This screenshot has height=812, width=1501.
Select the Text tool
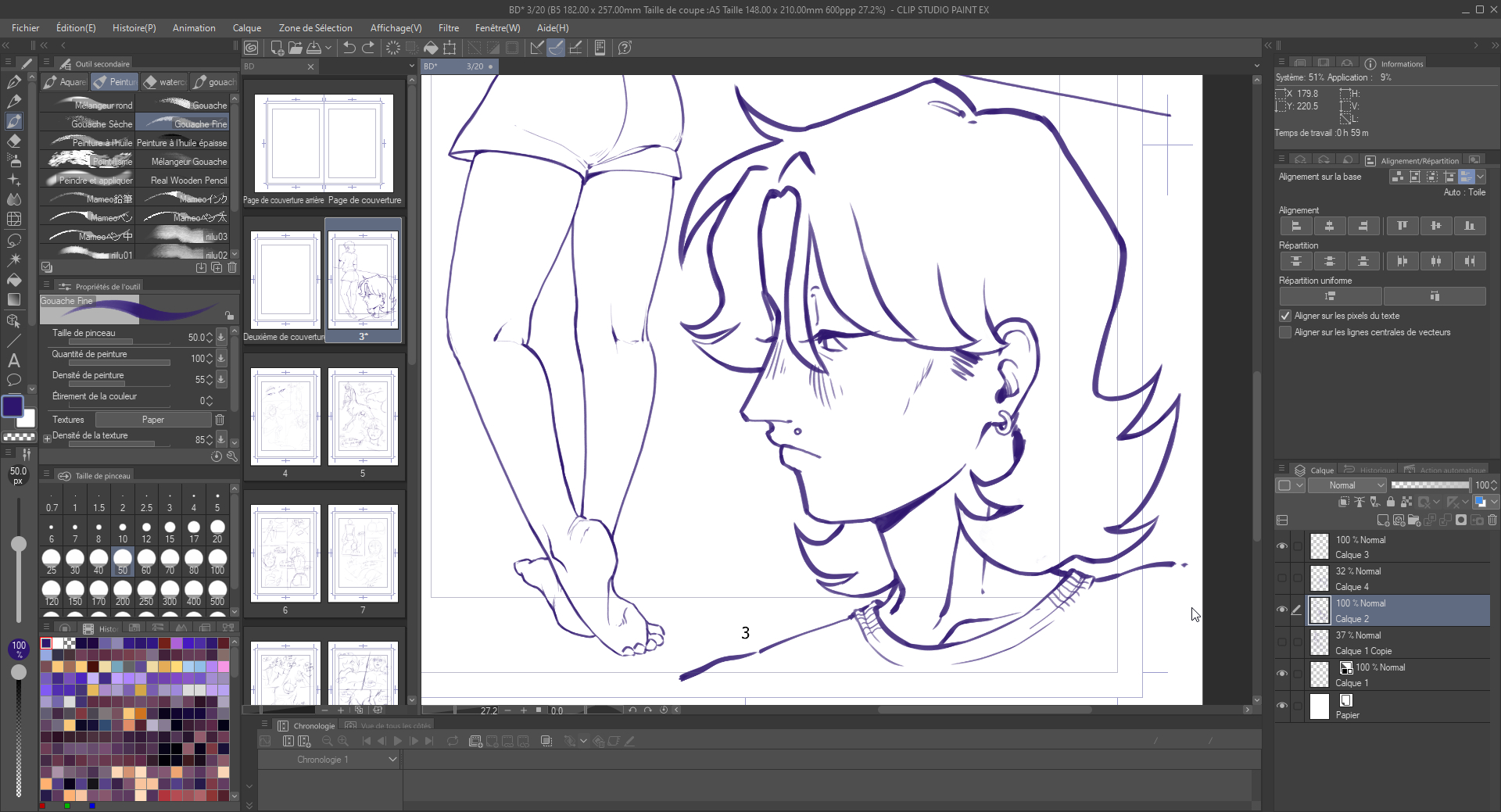(14, 360)
